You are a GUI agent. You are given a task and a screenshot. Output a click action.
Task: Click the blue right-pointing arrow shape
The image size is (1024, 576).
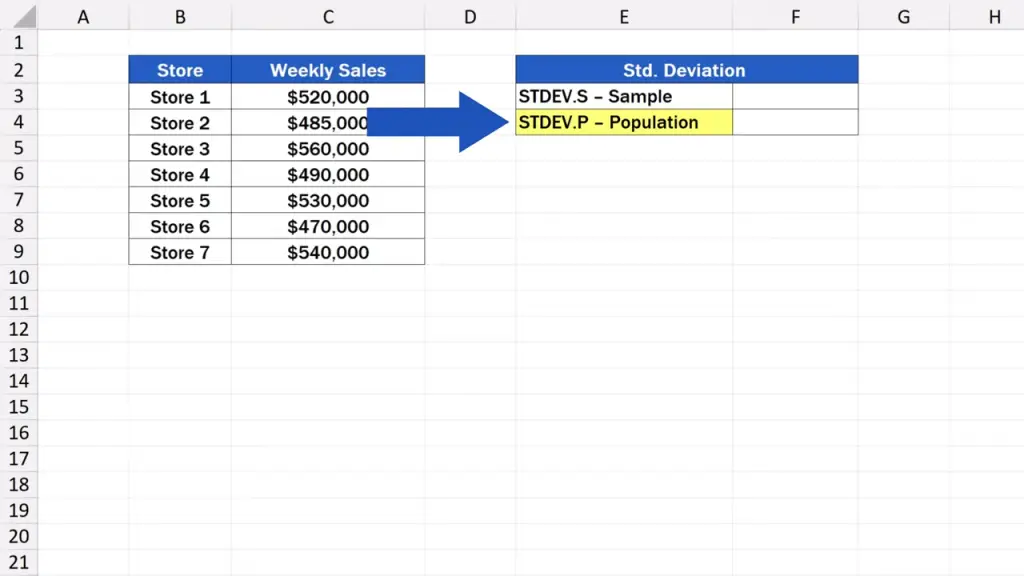tap(440, 122)
